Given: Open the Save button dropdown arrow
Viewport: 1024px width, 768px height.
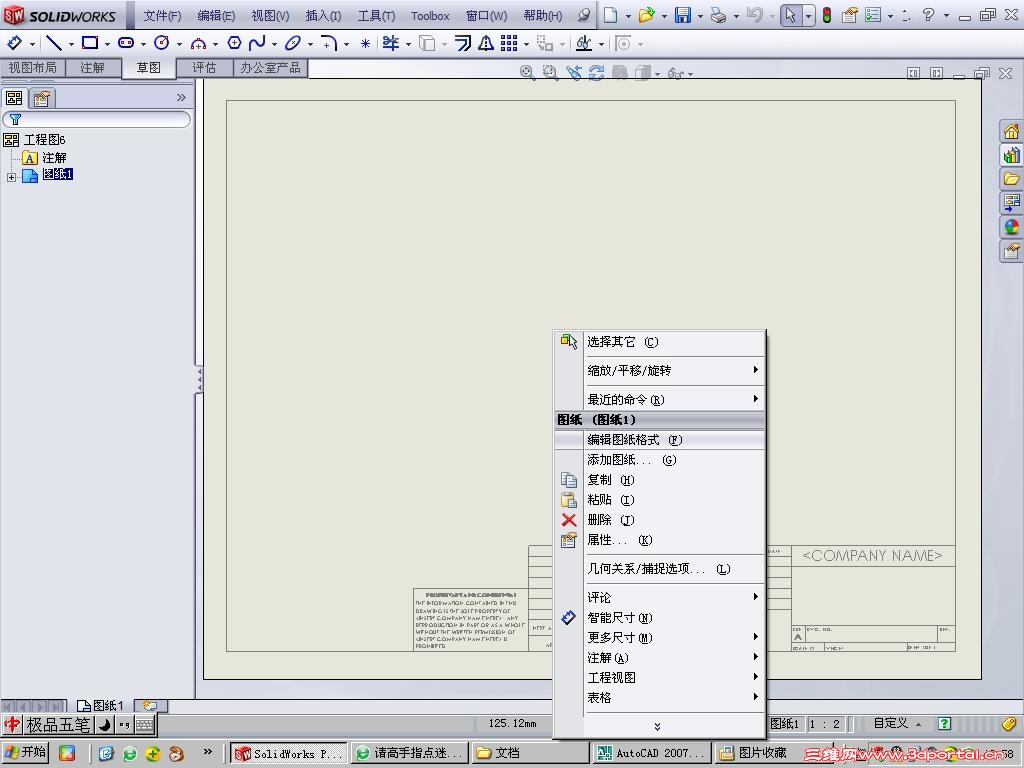Looking at the screenshot, I should coord(699,16).
